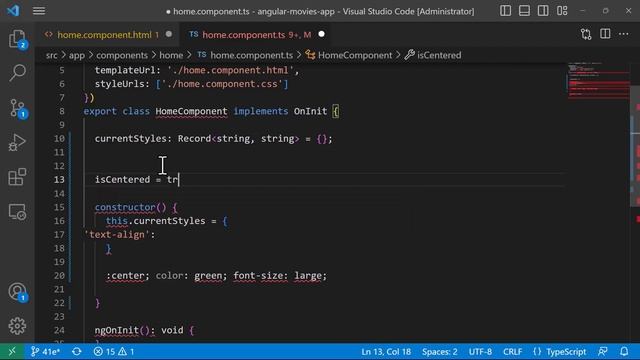640x360 pixels.
Task: Toggle the secondary side bar layout
Action: [x=543, y=11]
